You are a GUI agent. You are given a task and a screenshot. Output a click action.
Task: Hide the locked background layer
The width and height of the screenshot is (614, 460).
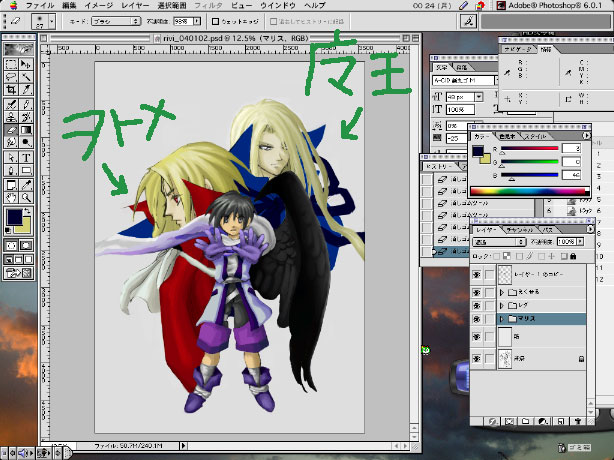[477, 359]
